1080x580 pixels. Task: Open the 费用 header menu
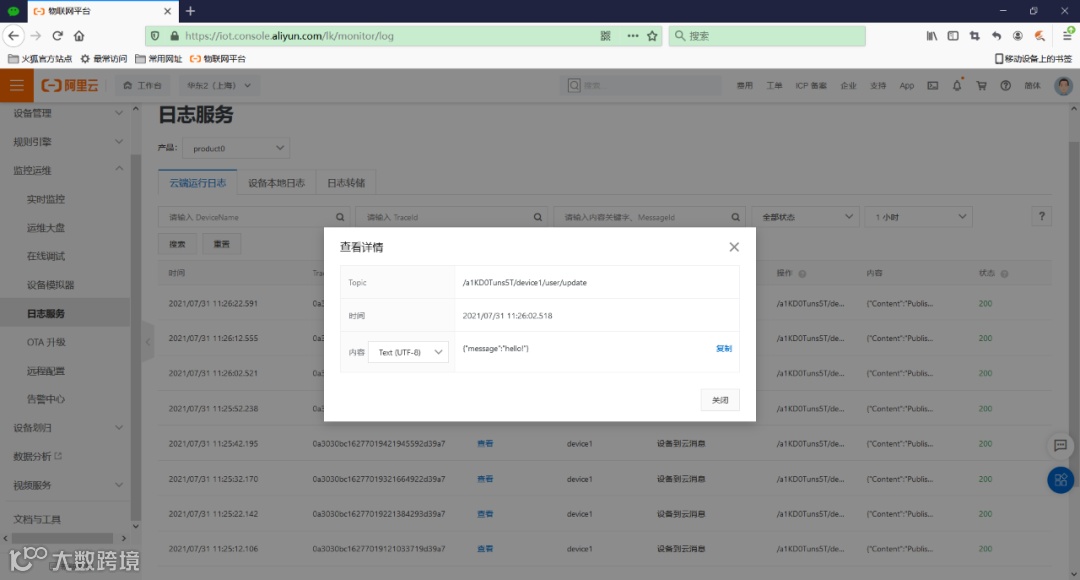pyautogui.click(x=745, y=85)
